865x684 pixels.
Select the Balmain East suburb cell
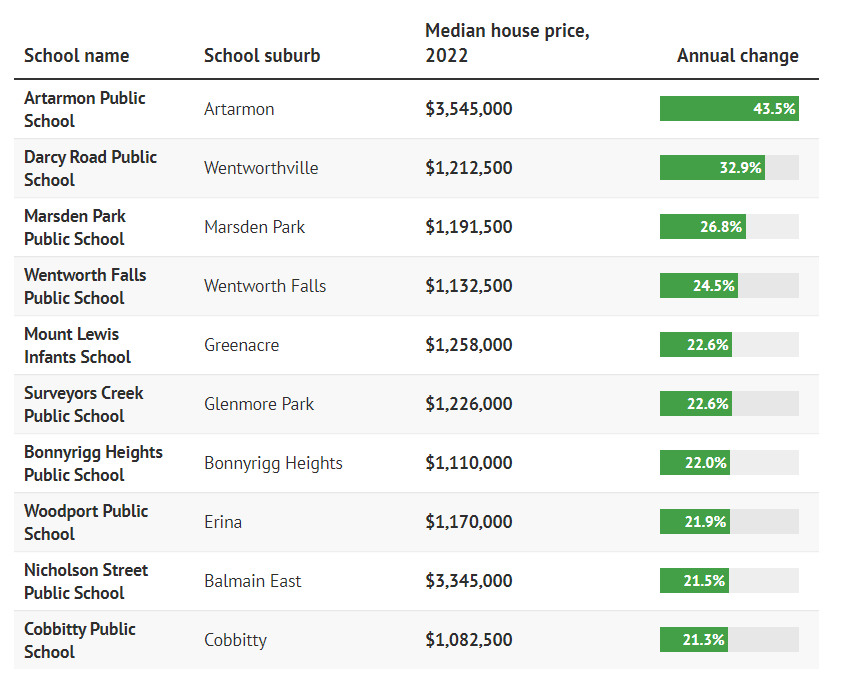click(x=252, y=581)
